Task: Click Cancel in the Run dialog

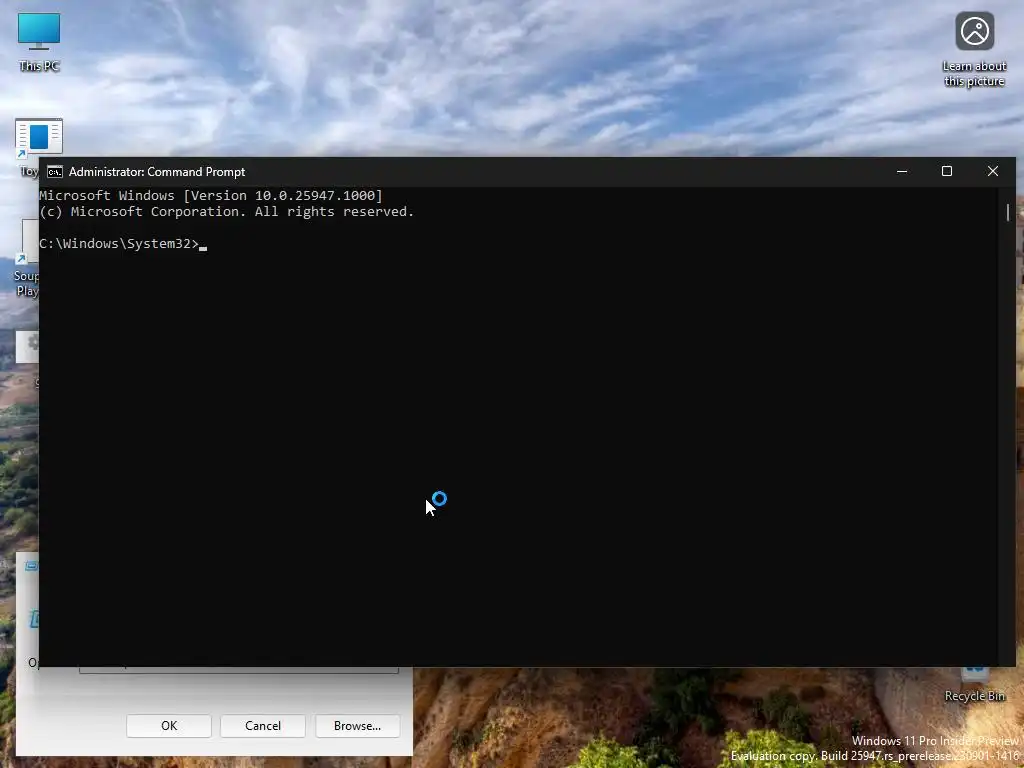Action: coord(263,726)
